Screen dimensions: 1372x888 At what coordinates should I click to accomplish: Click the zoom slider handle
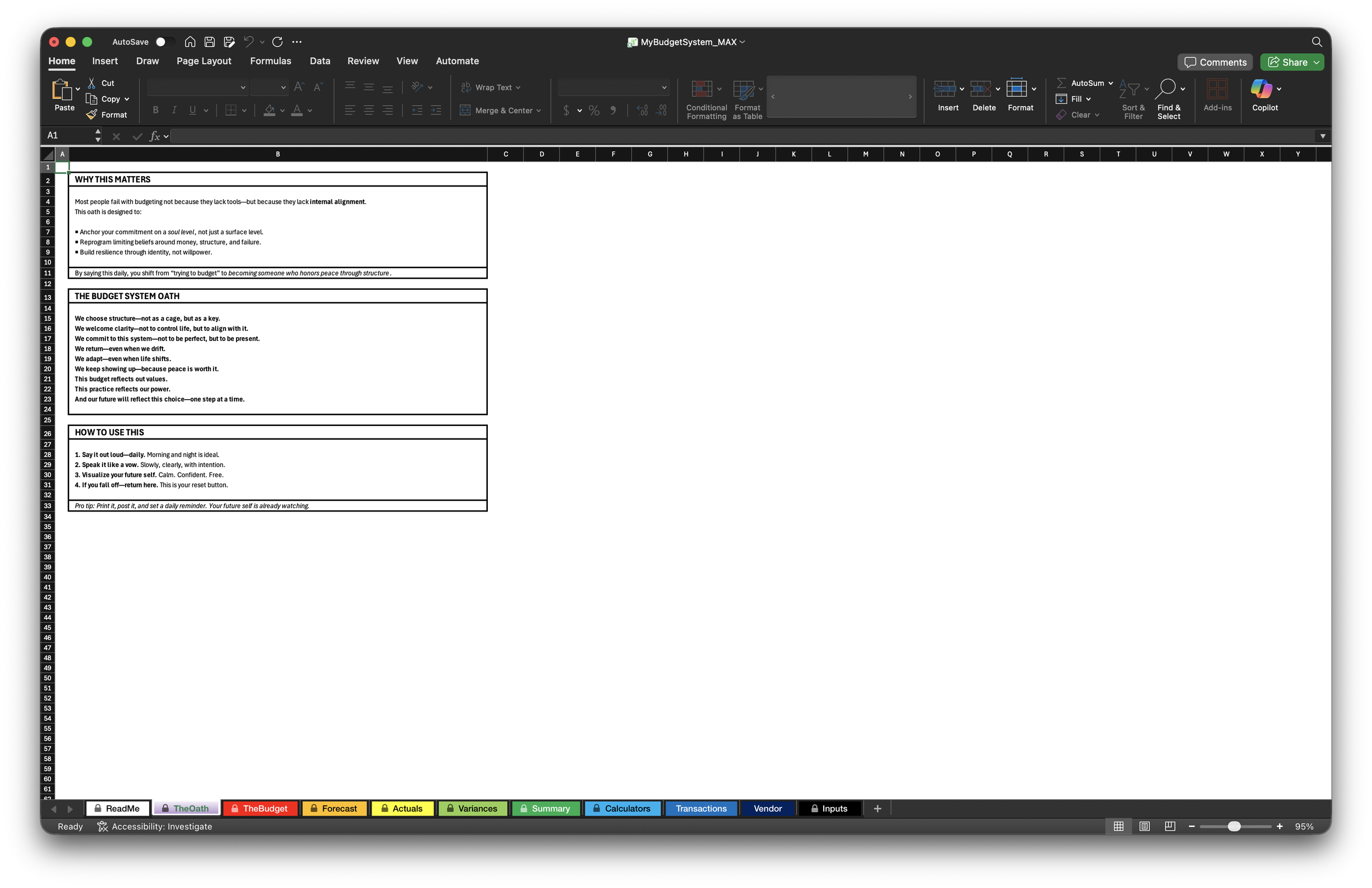click(1234, 827)
